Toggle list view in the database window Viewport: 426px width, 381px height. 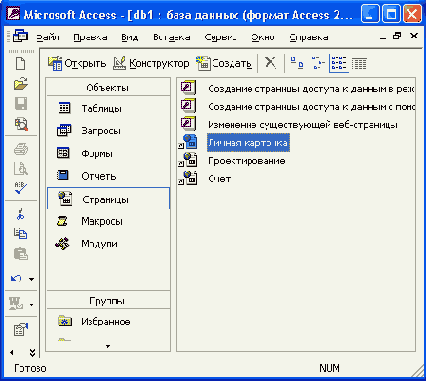(339, 63)
